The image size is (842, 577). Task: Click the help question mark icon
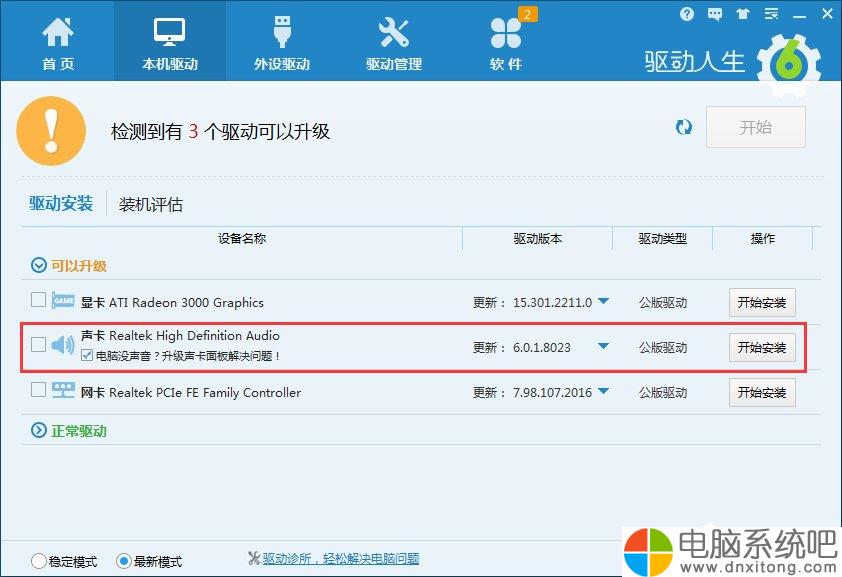[686, 14]
